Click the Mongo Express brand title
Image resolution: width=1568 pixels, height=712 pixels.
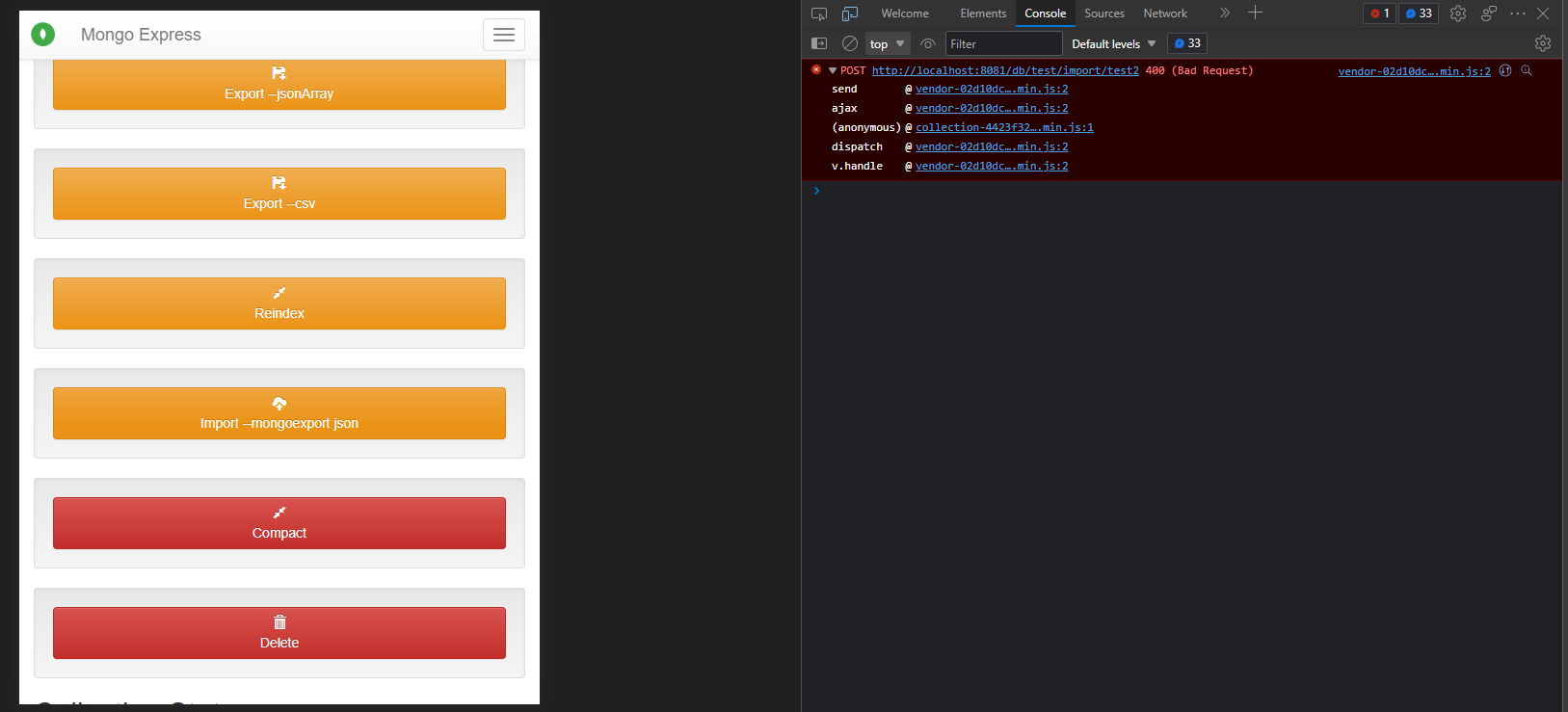click(141, 35)
